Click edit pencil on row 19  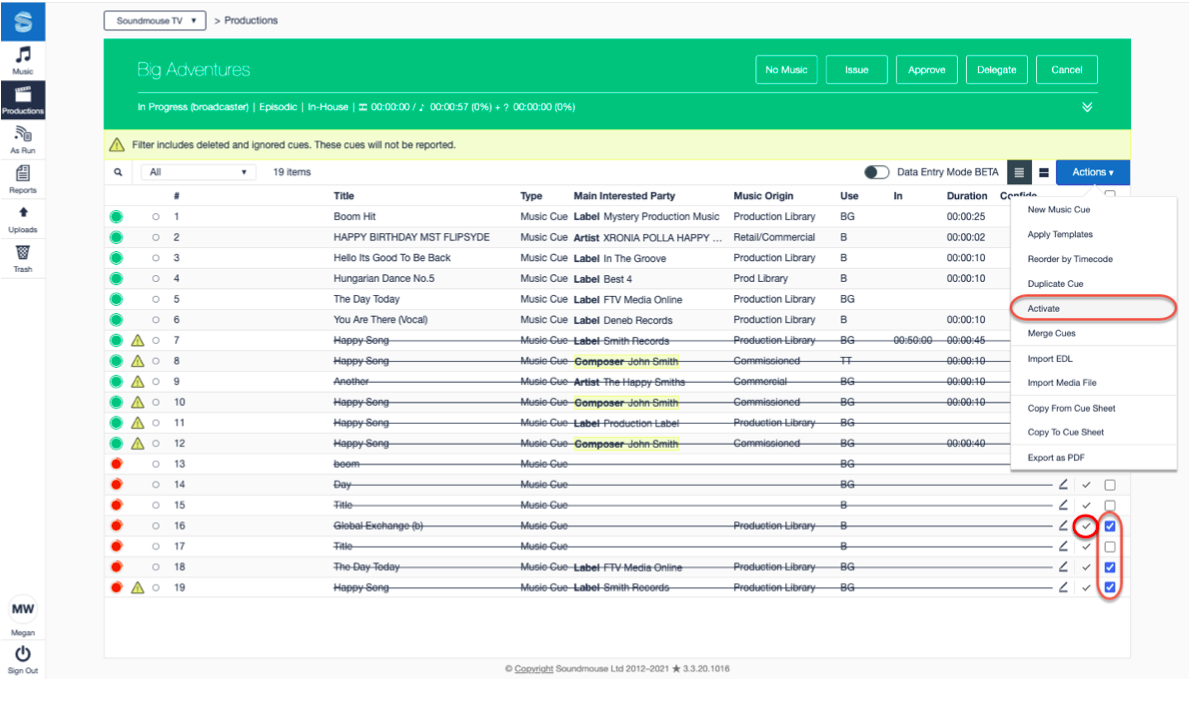(1063, 587)
